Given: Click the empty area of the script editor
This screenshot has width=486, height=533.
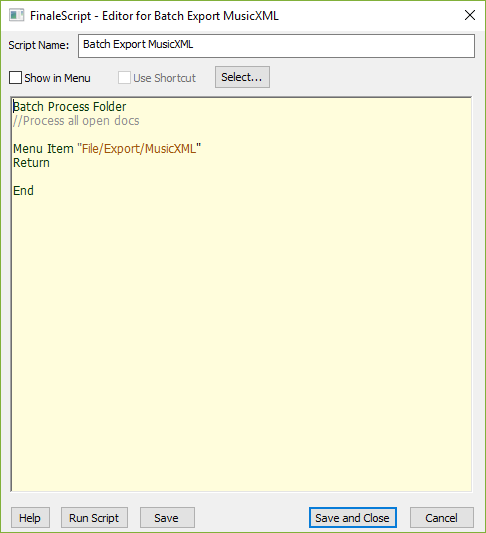Looking at the screenshot, I should click(241, 340).
